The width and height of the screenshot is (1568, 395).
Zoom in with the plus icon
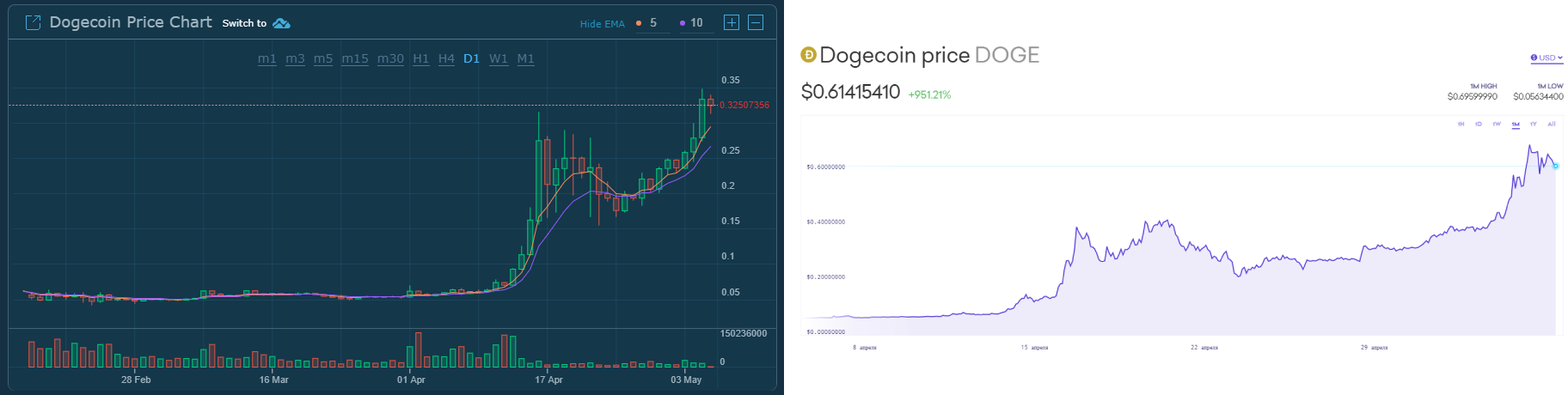(732, 22)
